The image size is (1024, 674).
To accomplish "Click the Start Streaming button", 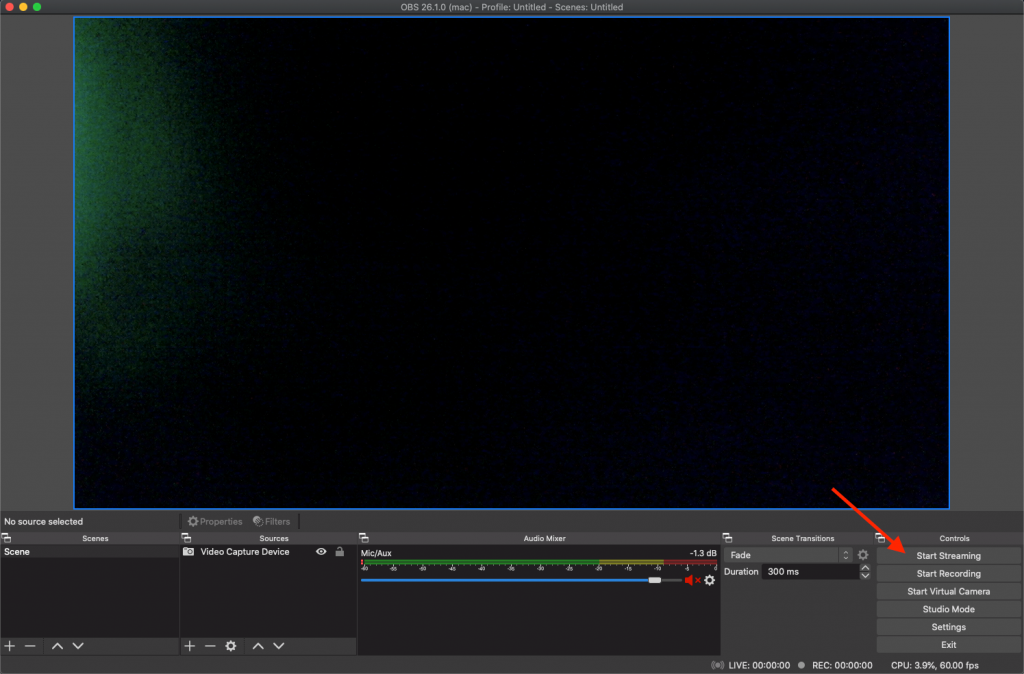I will 948,556.
